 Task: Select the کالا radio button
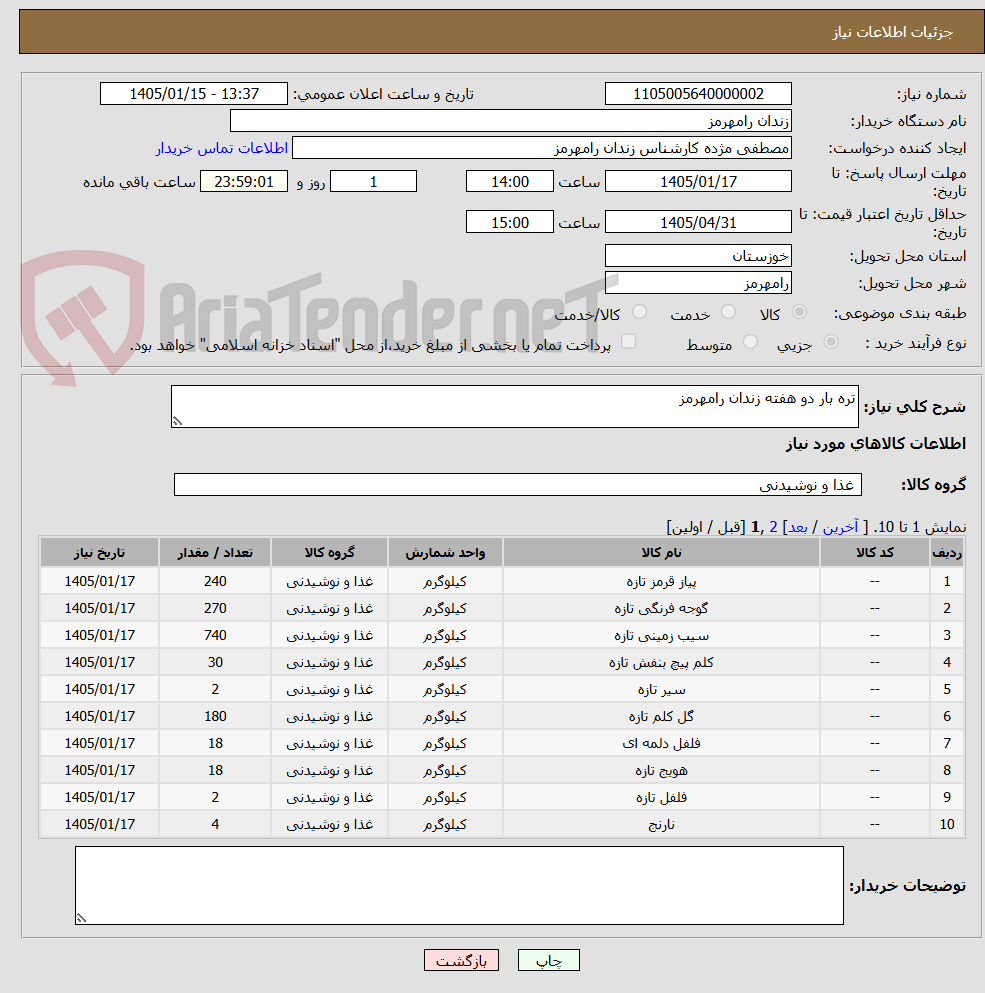[799, 312]
